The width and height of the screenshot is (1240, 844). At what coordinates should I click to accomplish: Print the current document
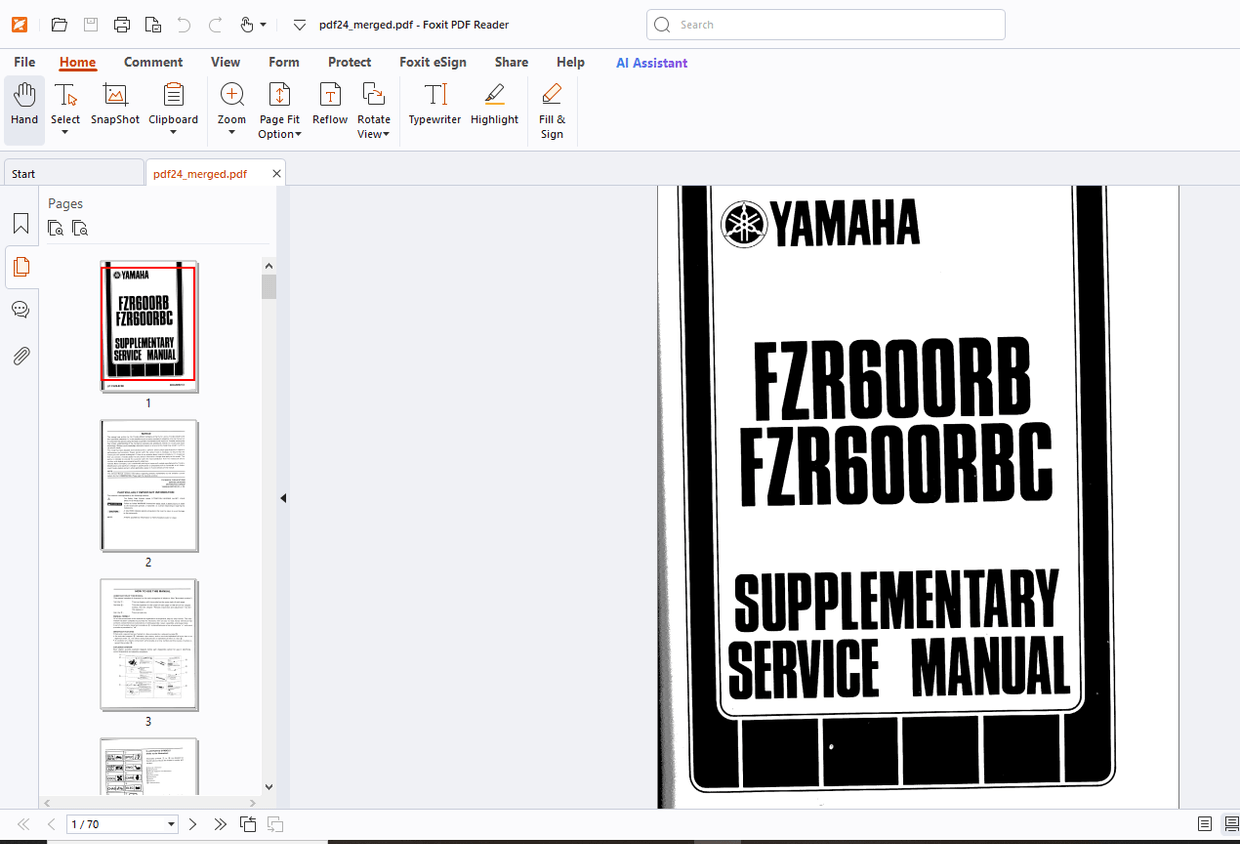(121, 24)
